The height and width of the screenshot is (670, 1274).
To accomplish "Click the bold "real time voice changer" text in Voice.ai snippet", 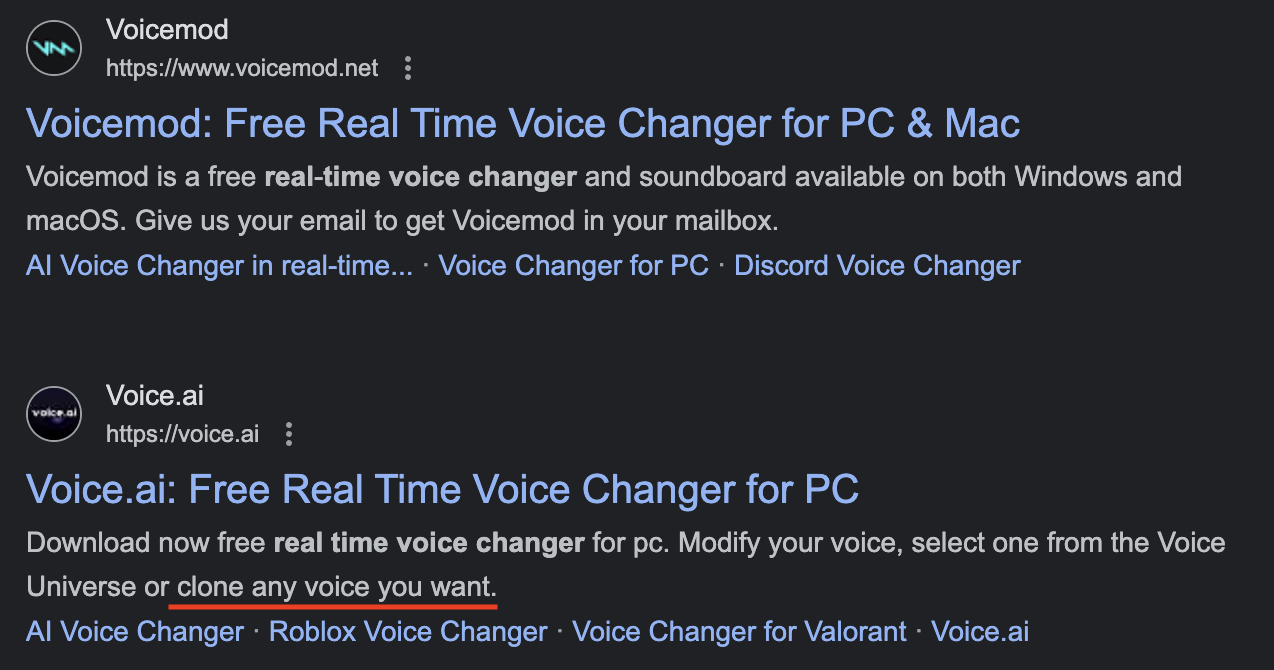I will [x=428, y=544].
